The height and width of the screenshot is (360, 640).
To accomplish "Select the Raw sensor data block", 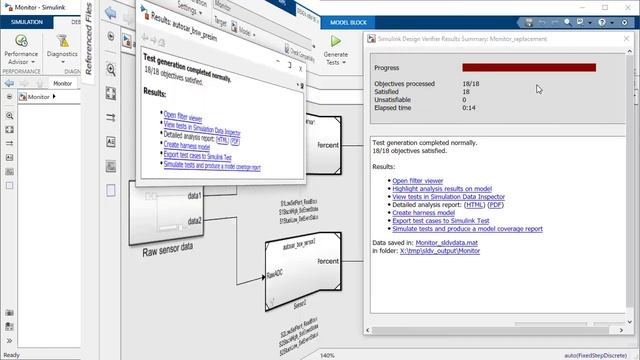I will (x=166, y=214).
